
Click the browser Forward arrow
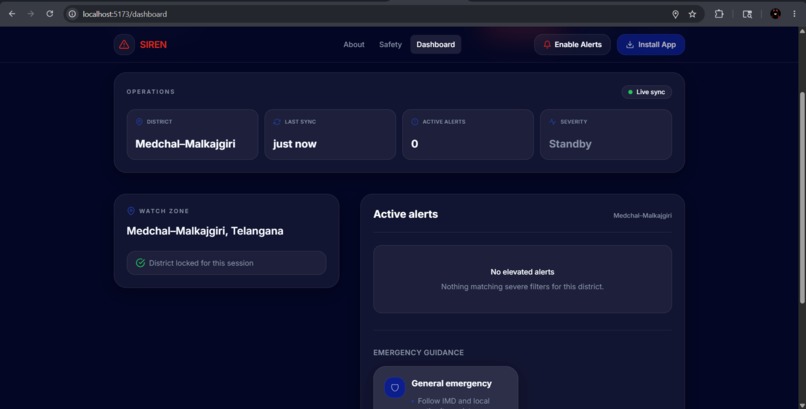(x=31, y=14)
